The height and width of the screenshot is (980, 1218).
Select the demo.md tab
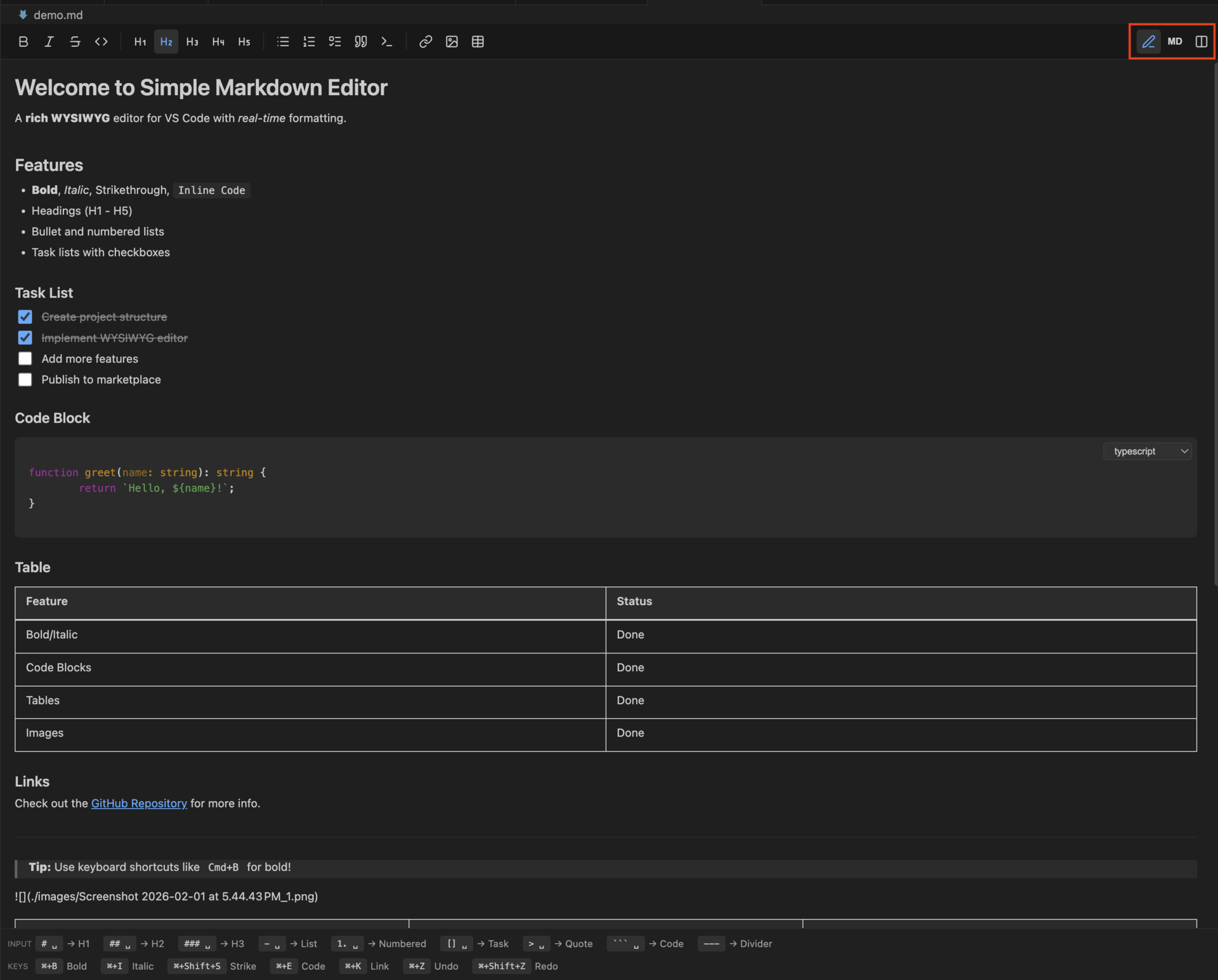click(58, 14)
